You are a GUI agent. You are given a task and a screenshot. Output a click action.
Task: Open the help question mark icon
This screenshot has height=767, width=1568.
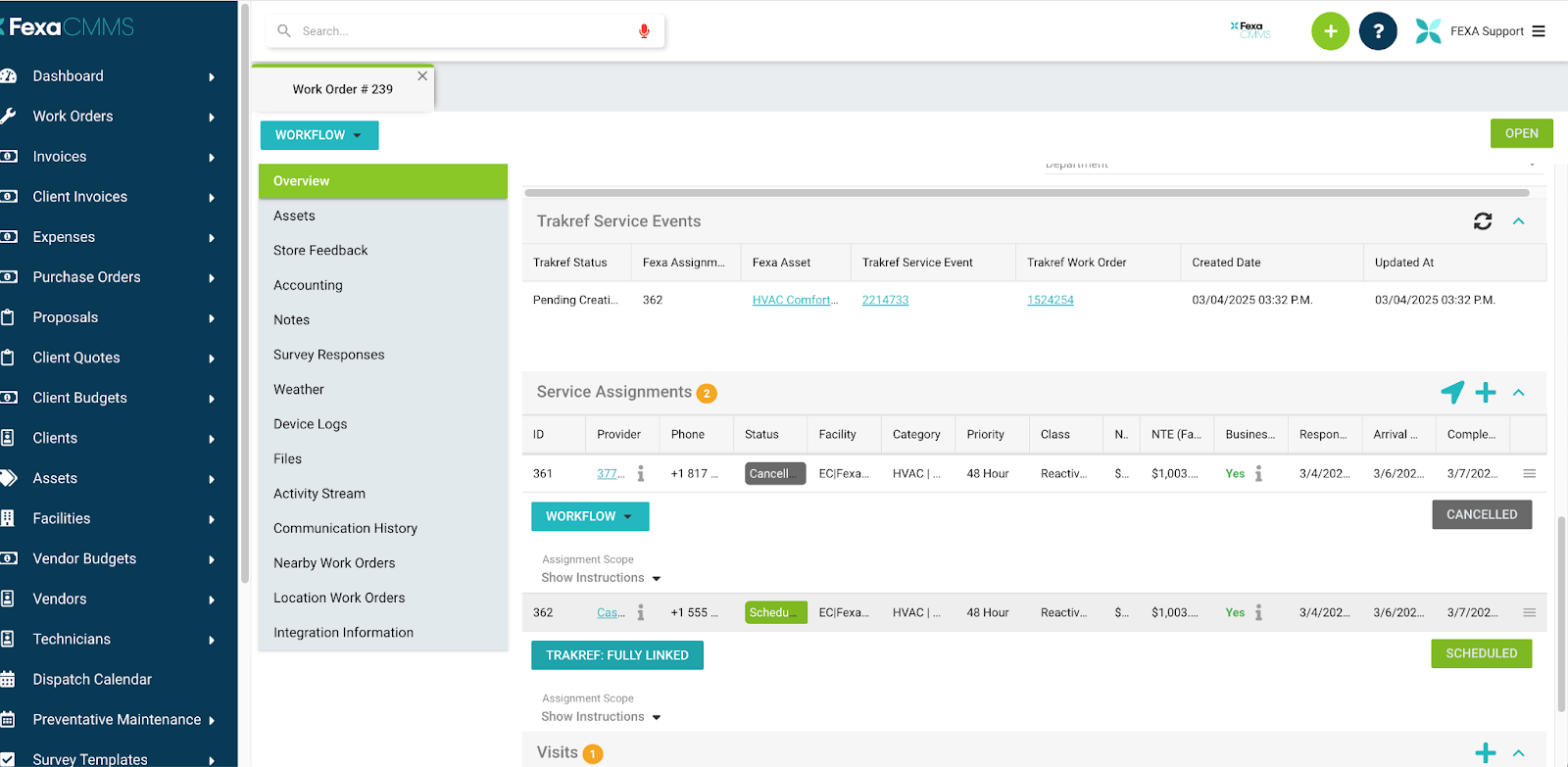(1378, 31)
